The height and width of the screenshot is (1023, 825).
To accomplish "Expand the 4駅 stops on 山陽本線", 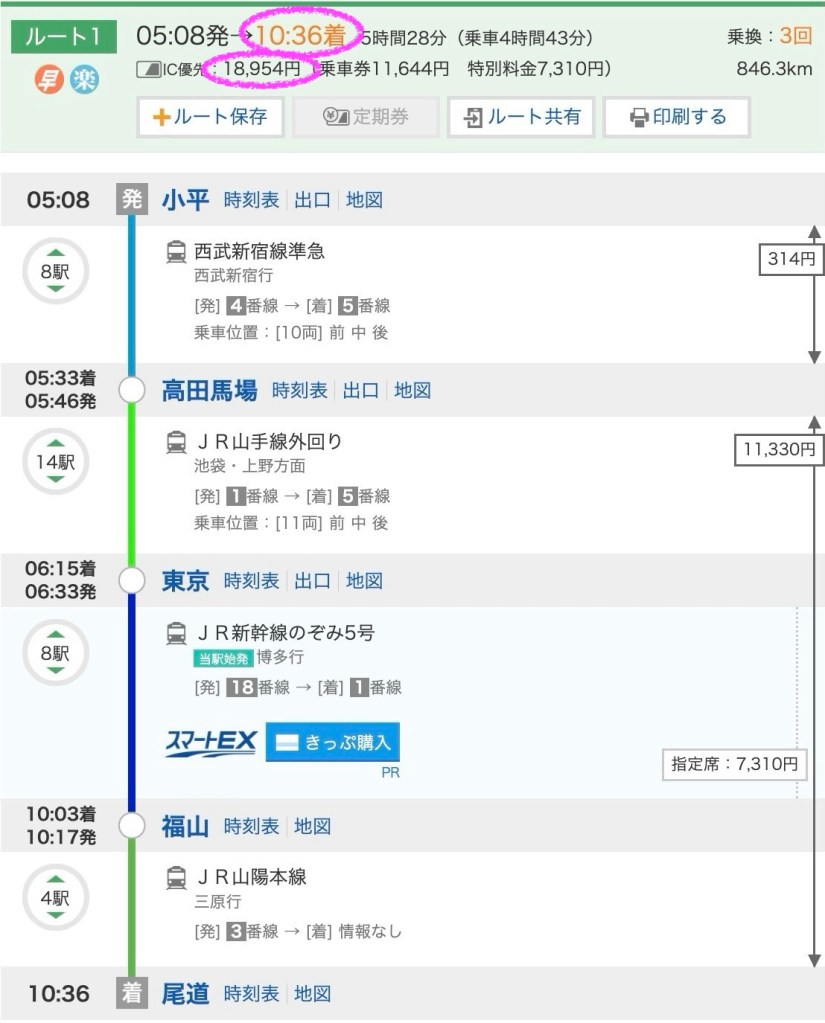I will click(56, 897).
